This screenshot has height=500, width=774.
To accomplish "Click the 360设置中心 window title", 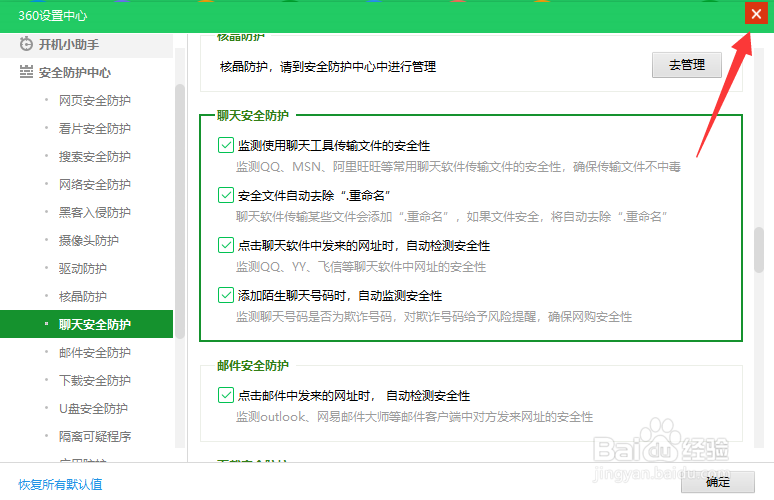I will (x=53, y=16).
